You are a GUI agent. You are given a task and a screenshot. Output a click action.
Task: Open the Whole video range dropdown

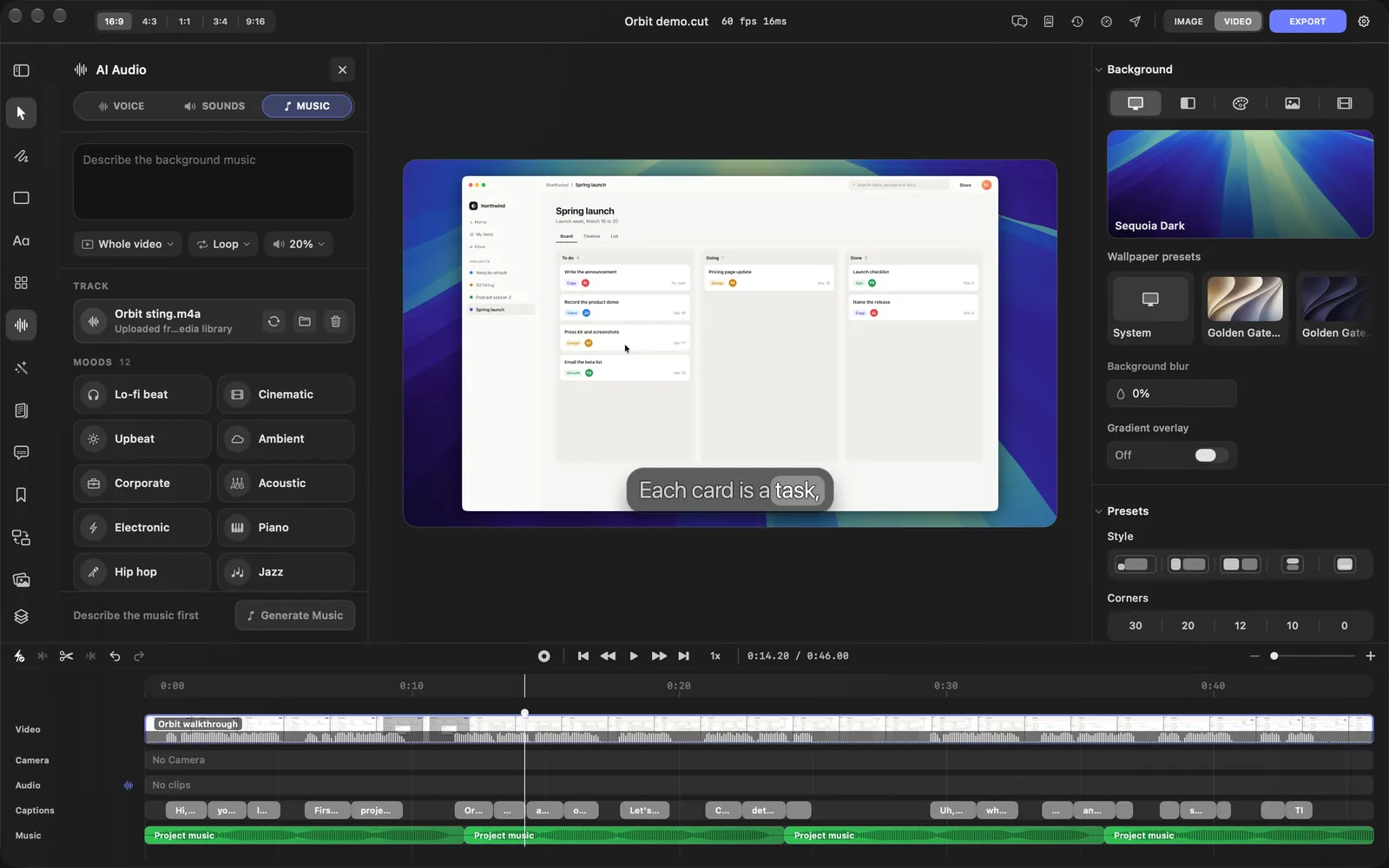128,244
